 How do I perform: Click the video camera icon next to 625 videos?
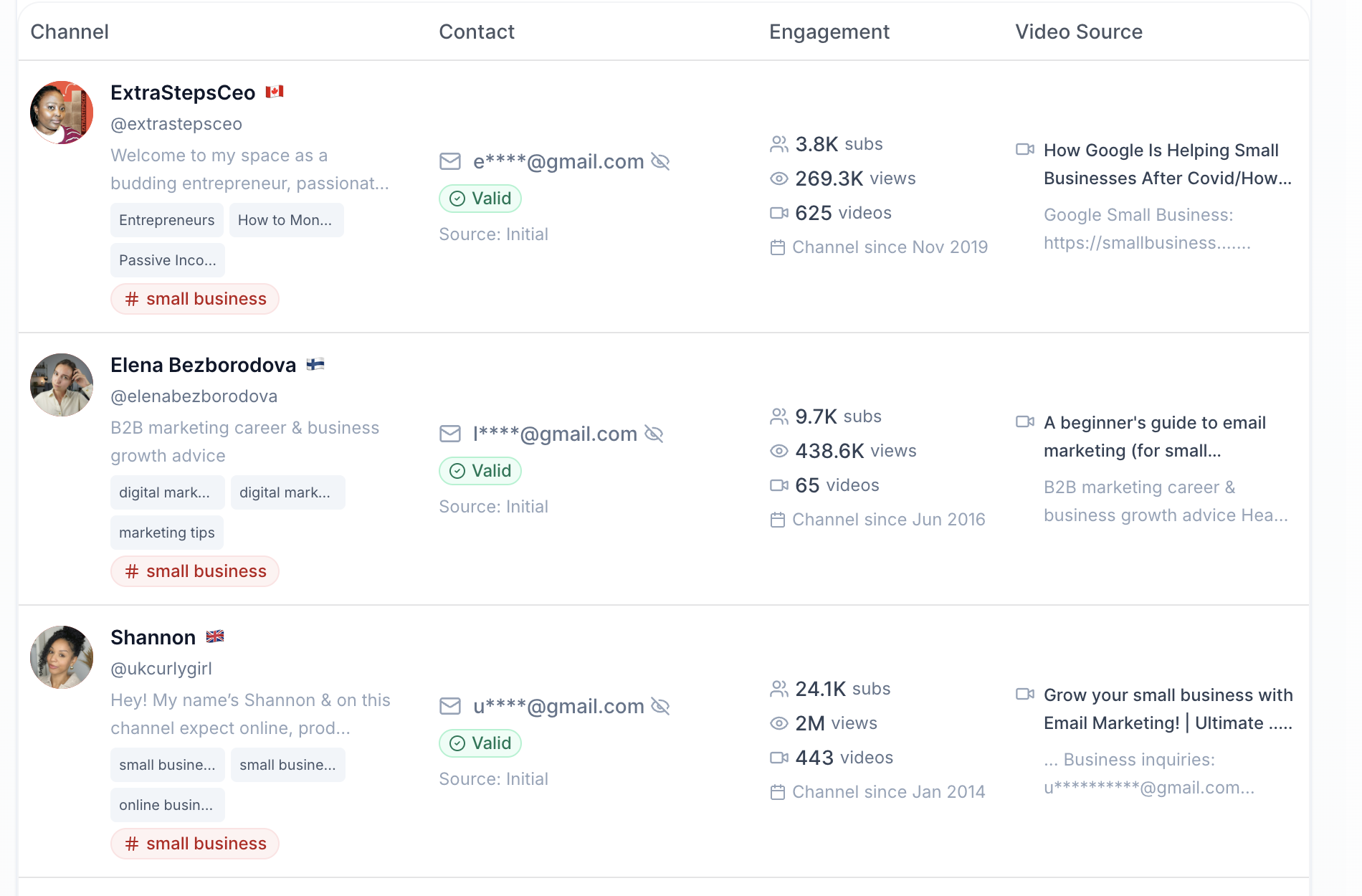(778, 212)
